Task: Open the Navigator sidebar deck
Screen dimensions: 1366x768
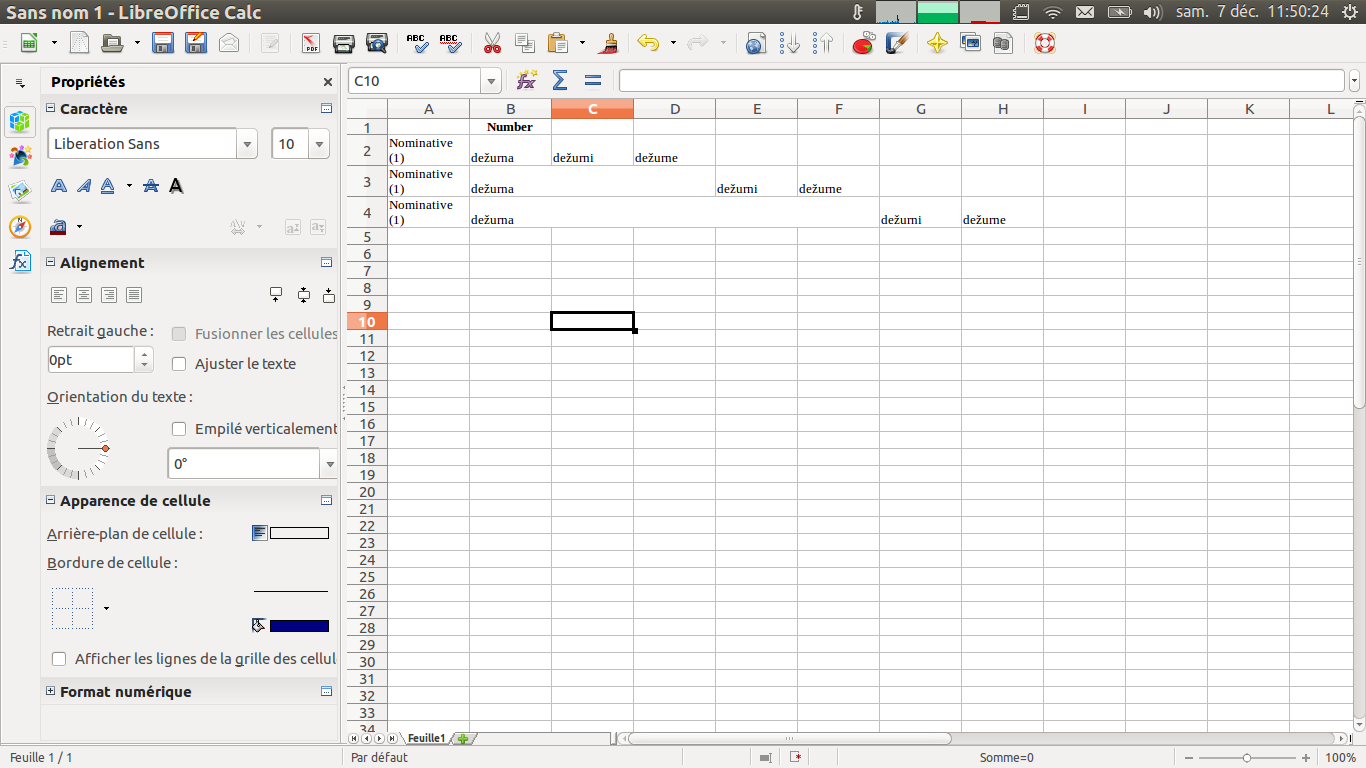Action: point(20,226)
